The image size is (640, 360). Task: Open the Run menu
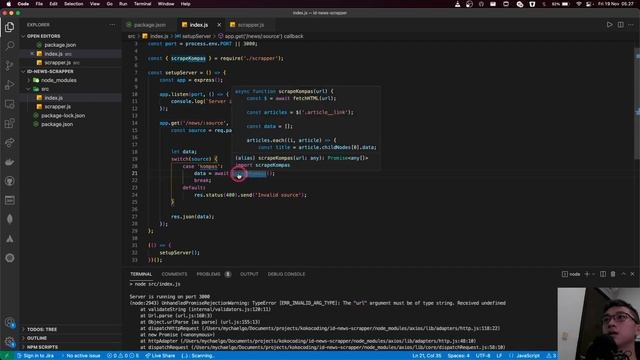(123, 4)
